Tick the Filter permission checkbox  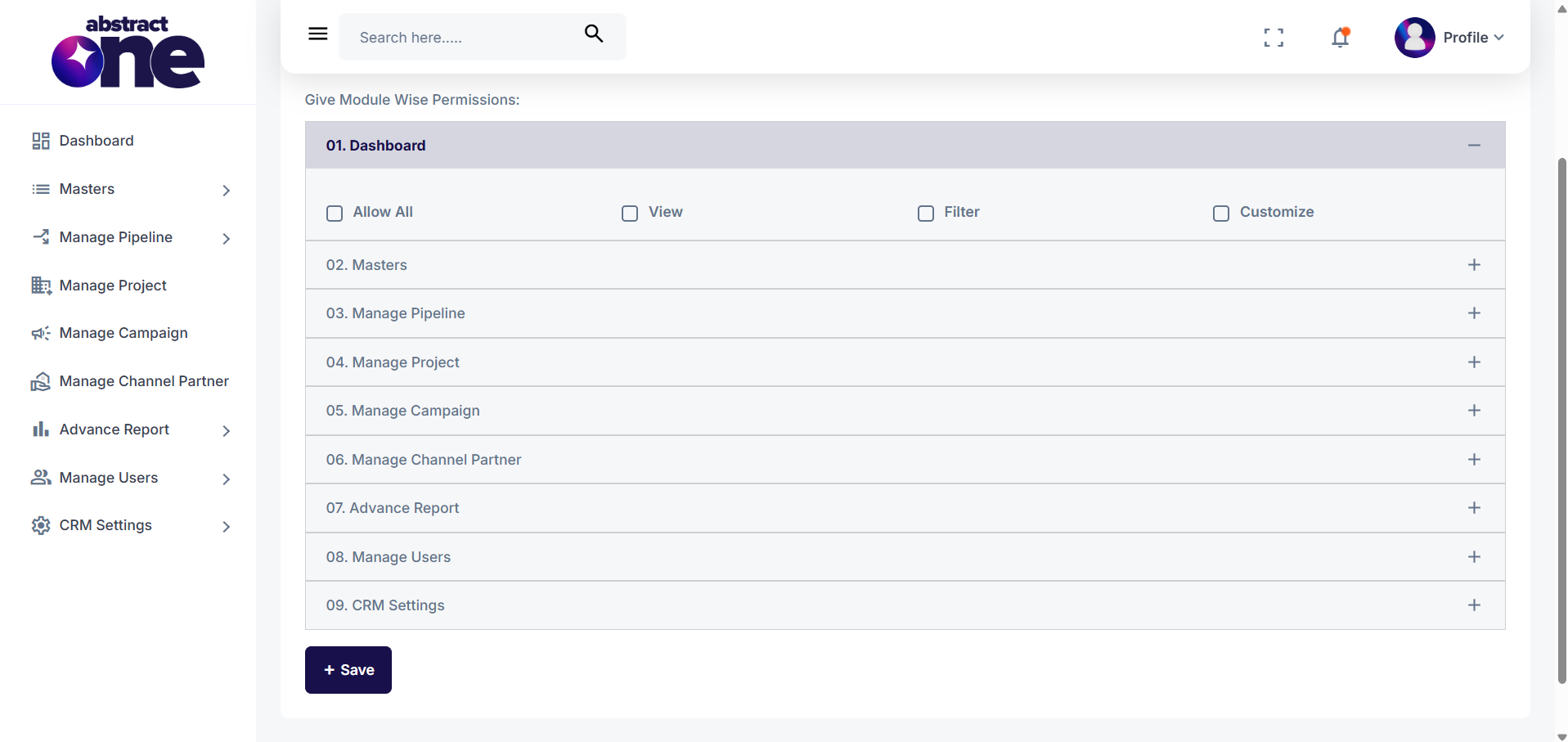coord(926,214)
